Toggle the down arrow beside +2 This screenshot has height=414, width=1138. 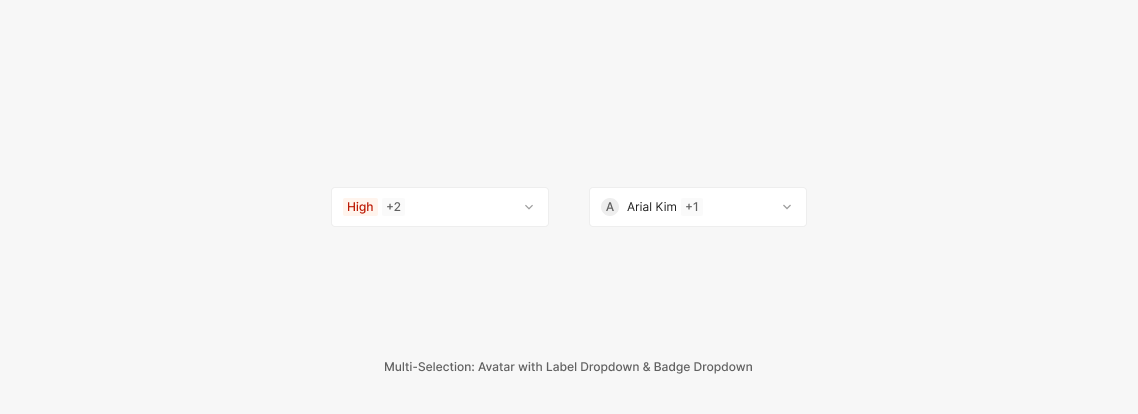pos(529,207)
